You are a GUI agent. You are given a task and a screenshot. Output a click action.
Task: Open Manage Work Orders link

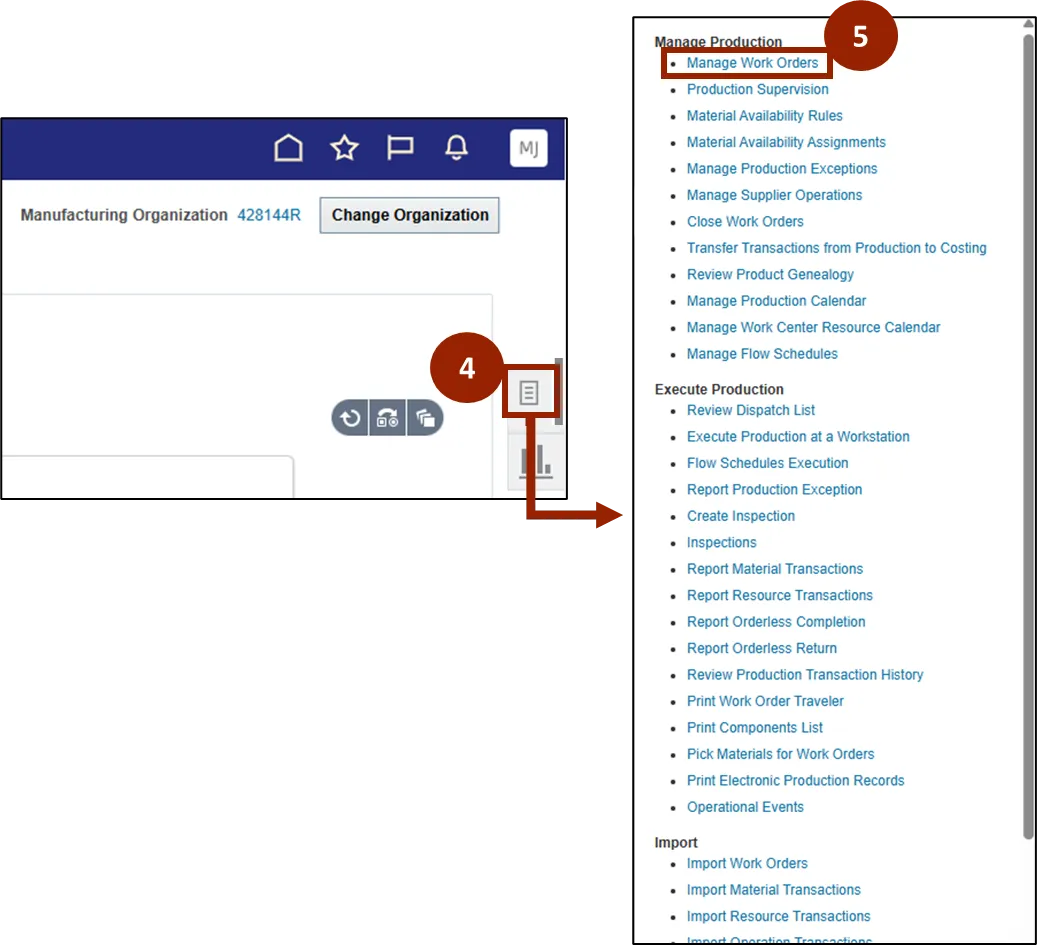[x=752, y=63]
